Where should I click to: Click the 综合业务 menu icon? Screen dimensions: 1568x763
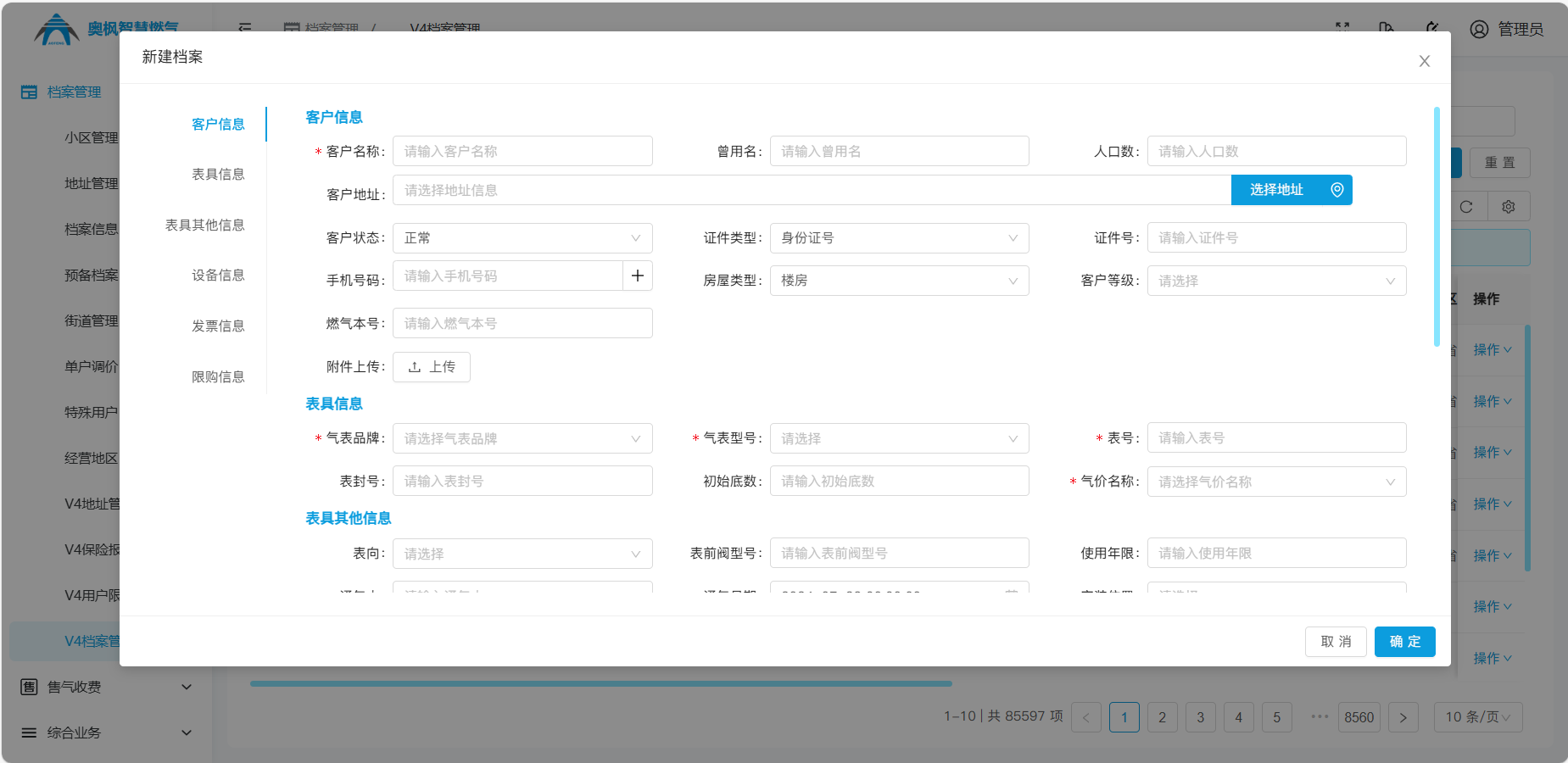click(x=29, y=732)
